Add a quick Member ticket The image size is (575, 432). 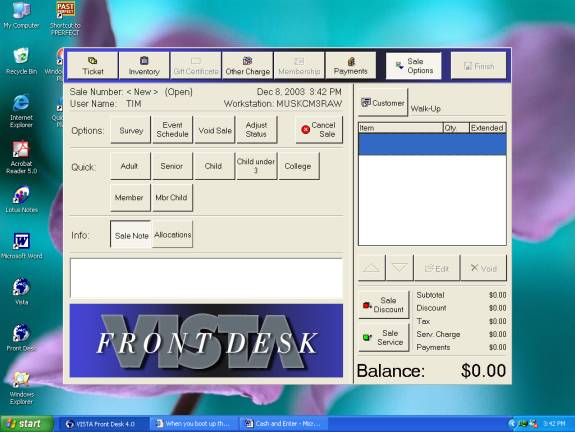click(x=130, y=197)
